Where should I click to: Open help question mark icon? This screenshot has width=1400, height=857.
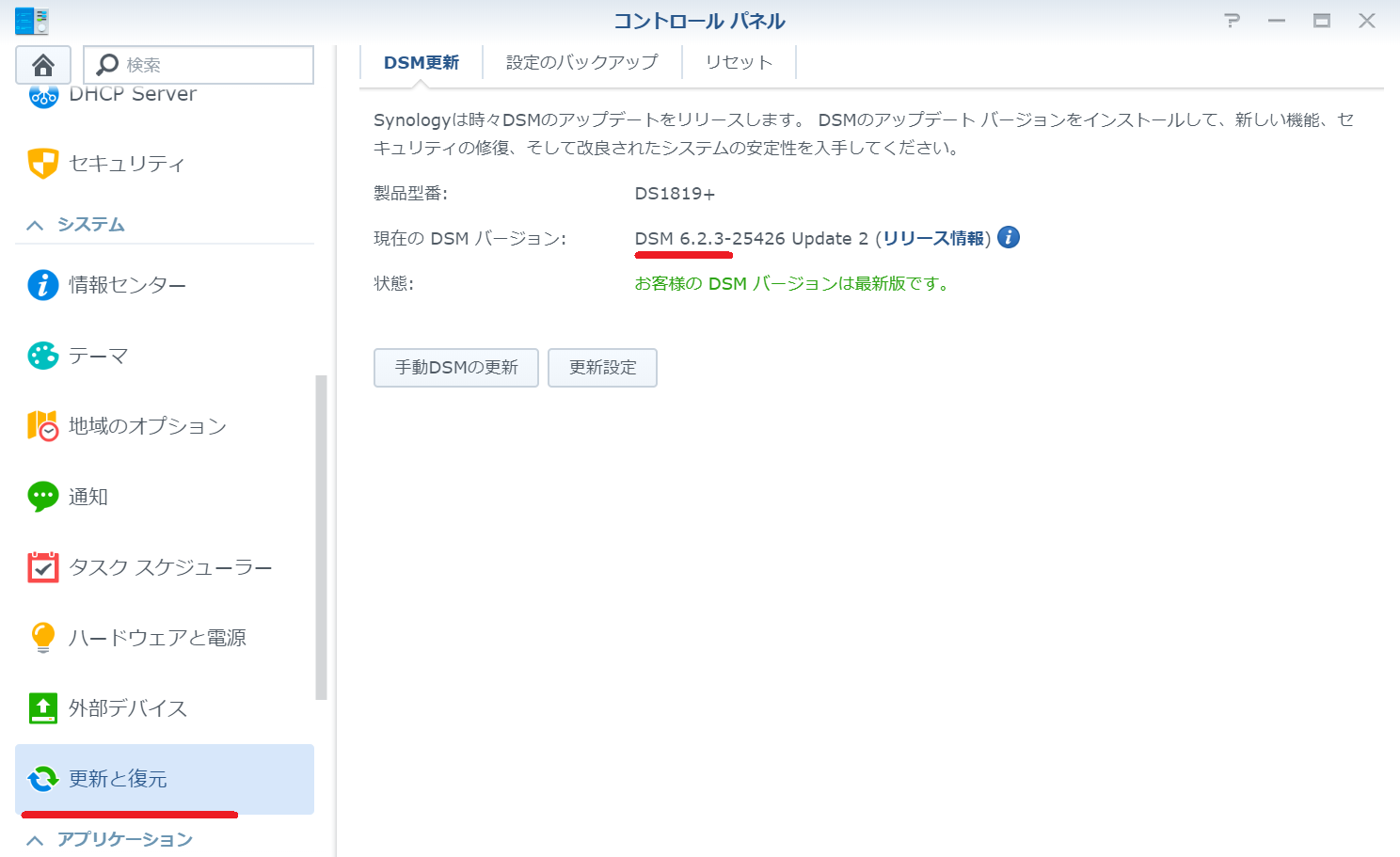point(1233,21)
